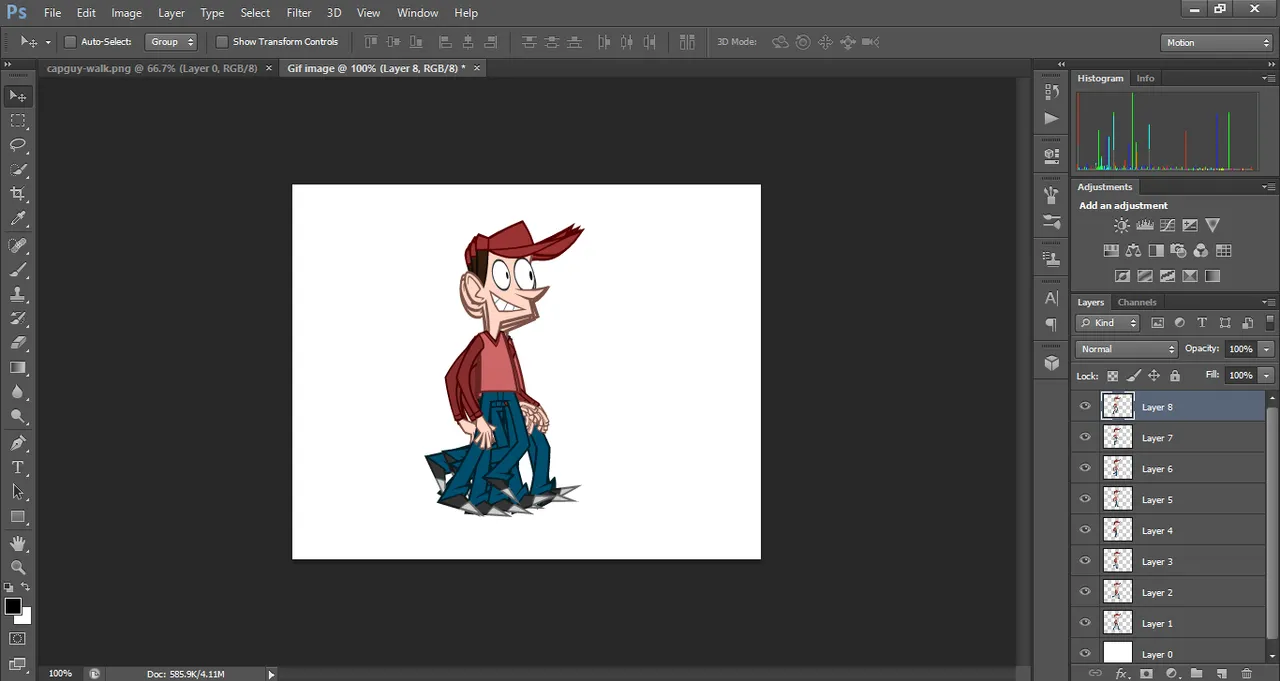
Task: Open the Normal blend mode dropdown
Action: (1127, 349)
